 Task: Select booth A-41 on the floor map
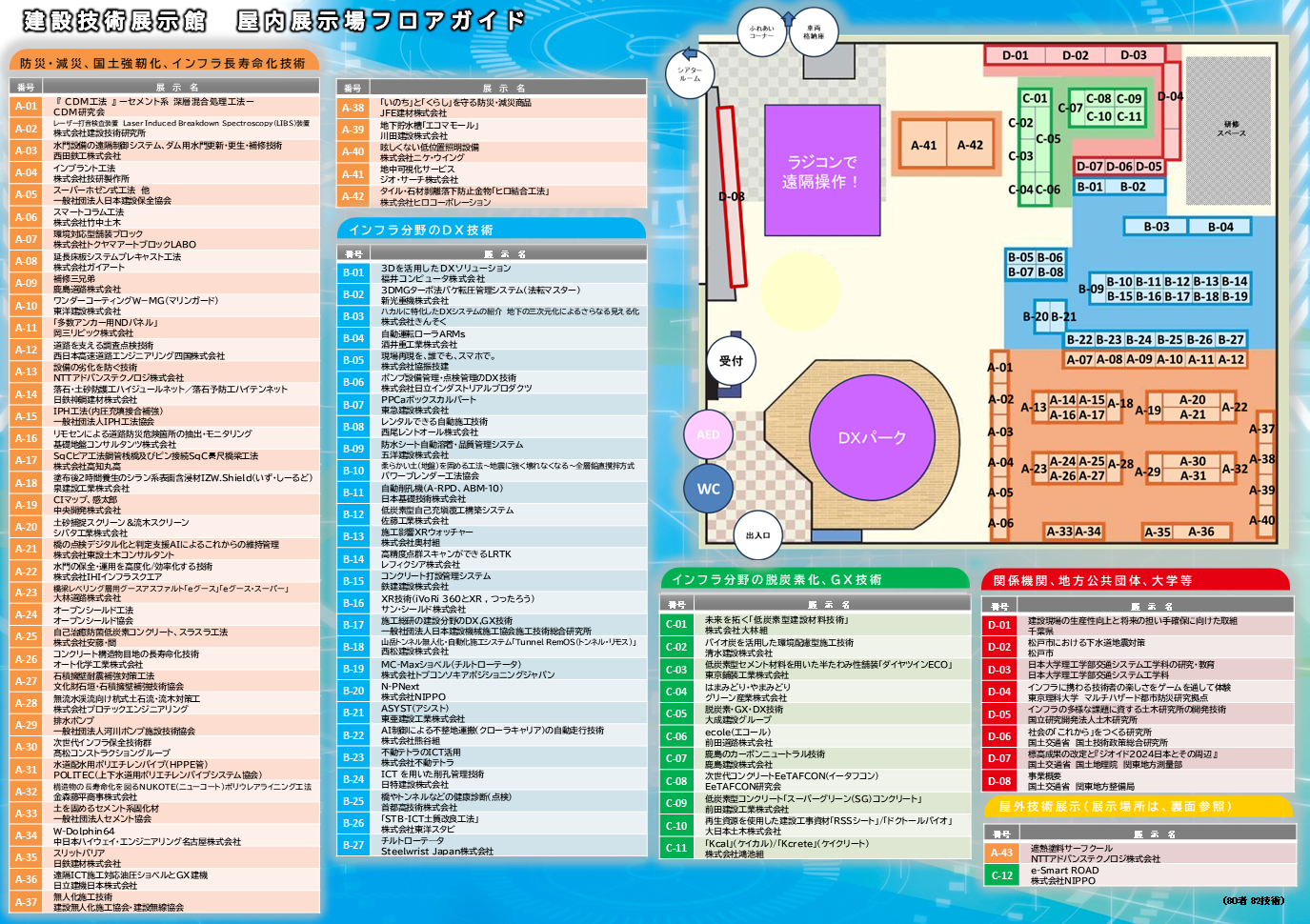[923, 146]
